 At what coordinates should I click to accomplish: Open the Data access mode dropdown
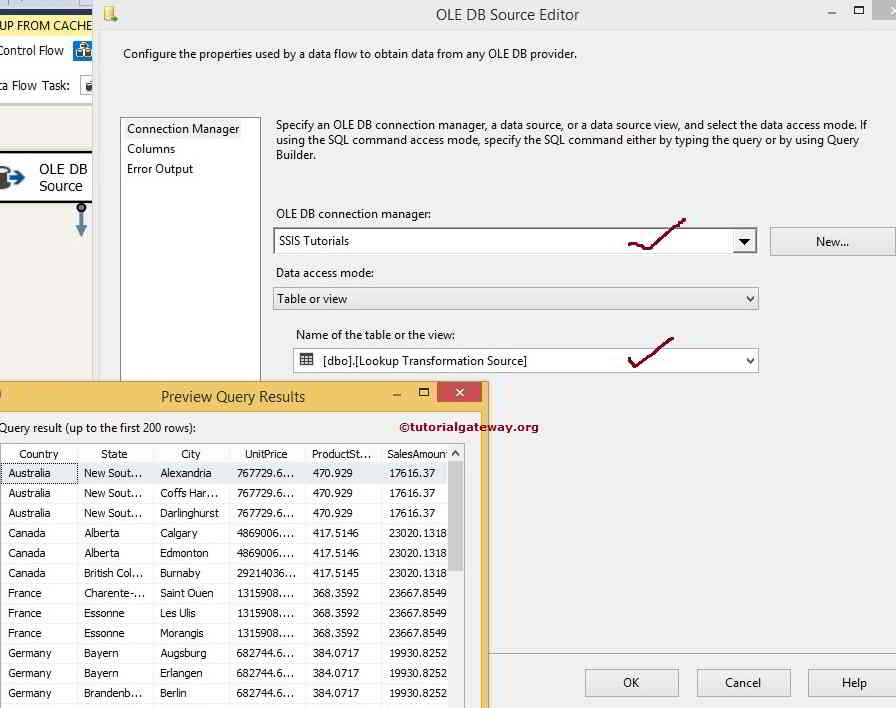tap(747, 298)
